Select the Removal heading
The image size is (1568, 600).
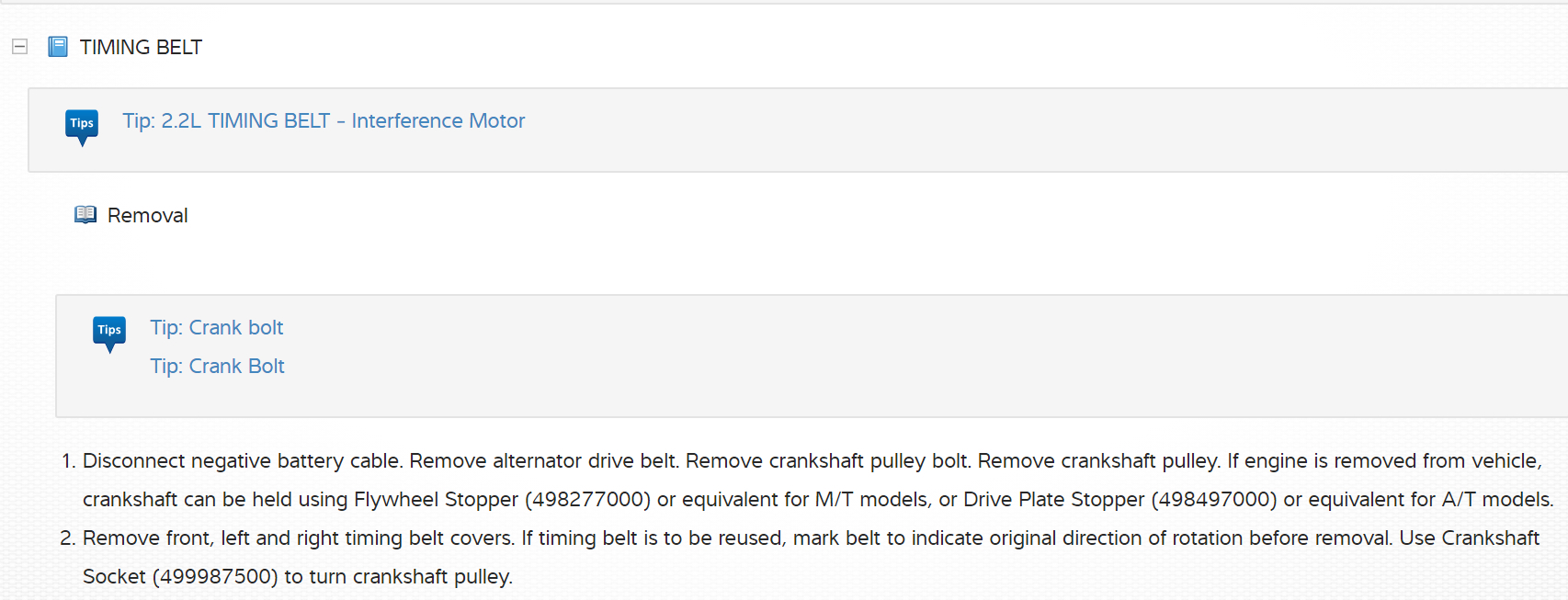pos(148,216)
